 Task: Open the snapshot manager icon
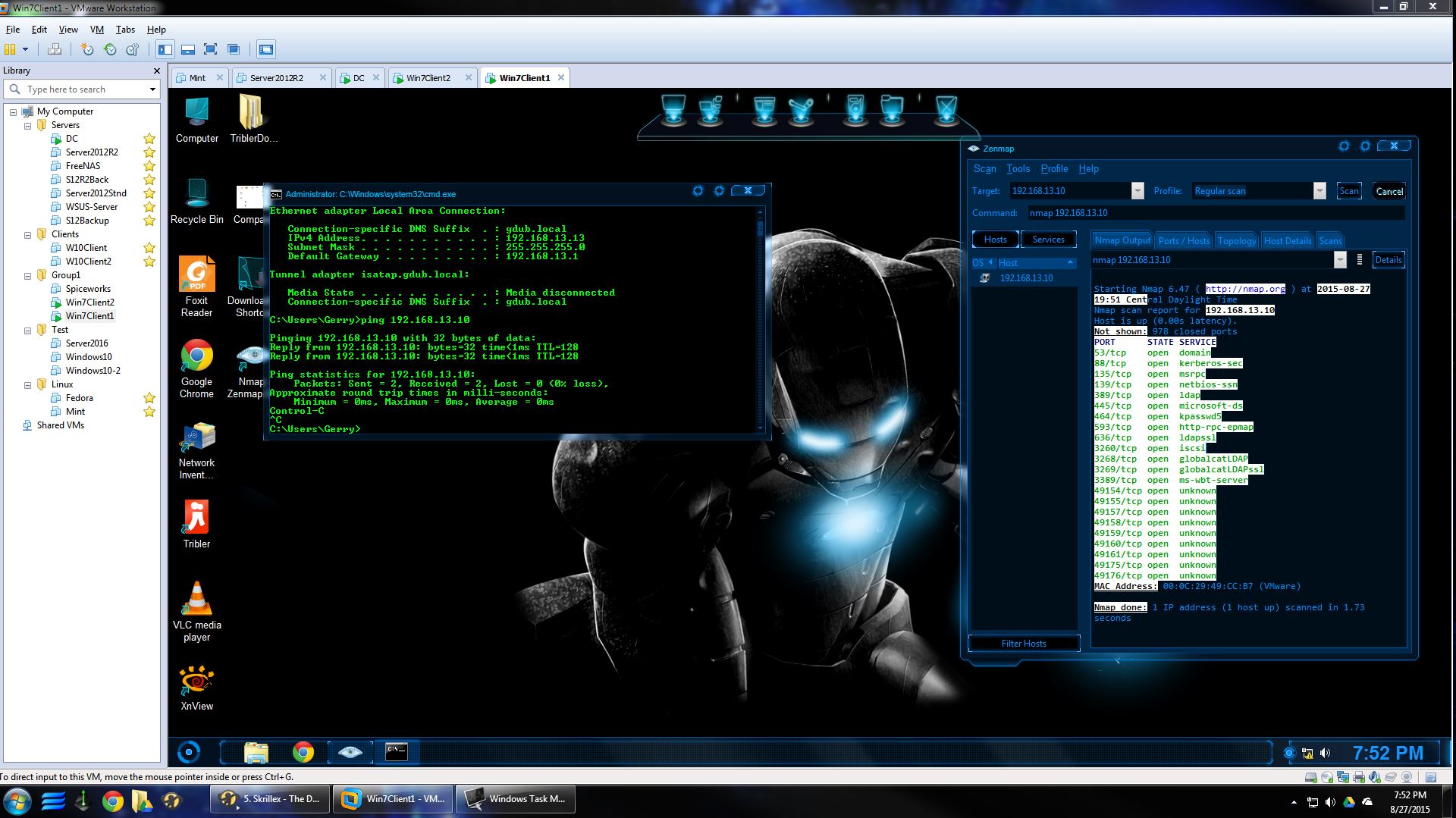coord(133,49)
